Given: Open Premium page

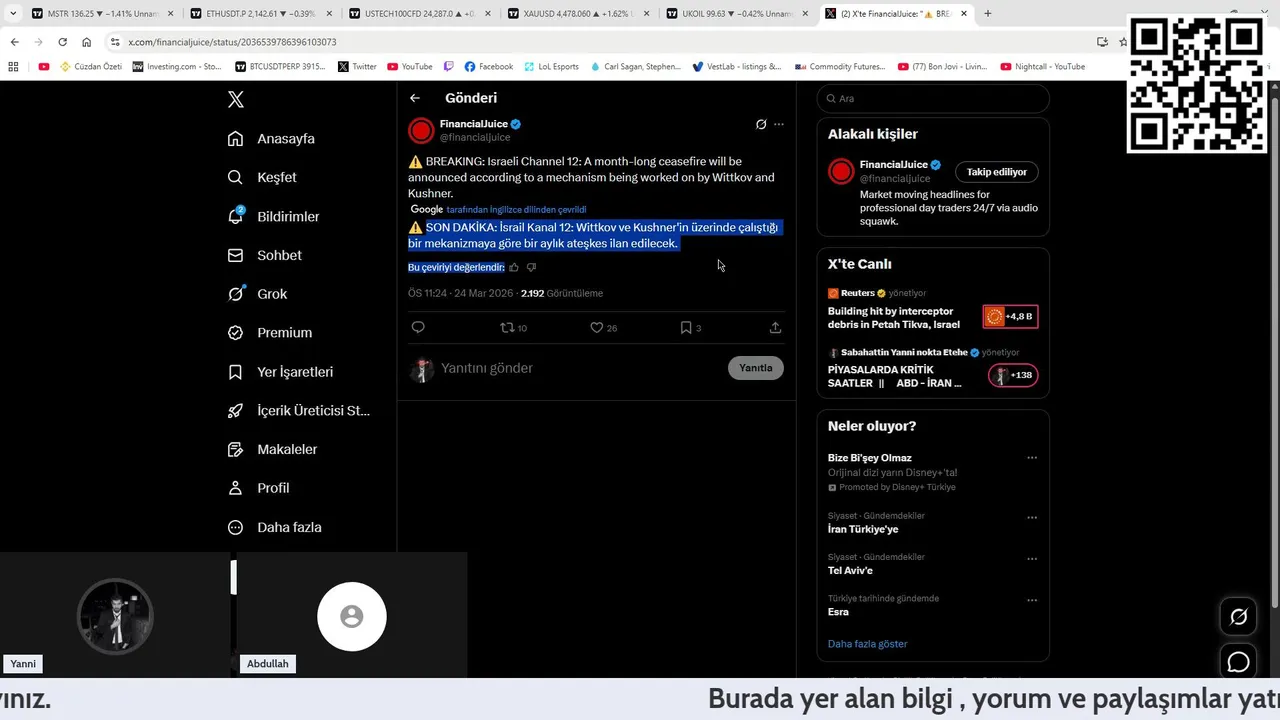Looking at the screenshot, I should click(269, 332).
